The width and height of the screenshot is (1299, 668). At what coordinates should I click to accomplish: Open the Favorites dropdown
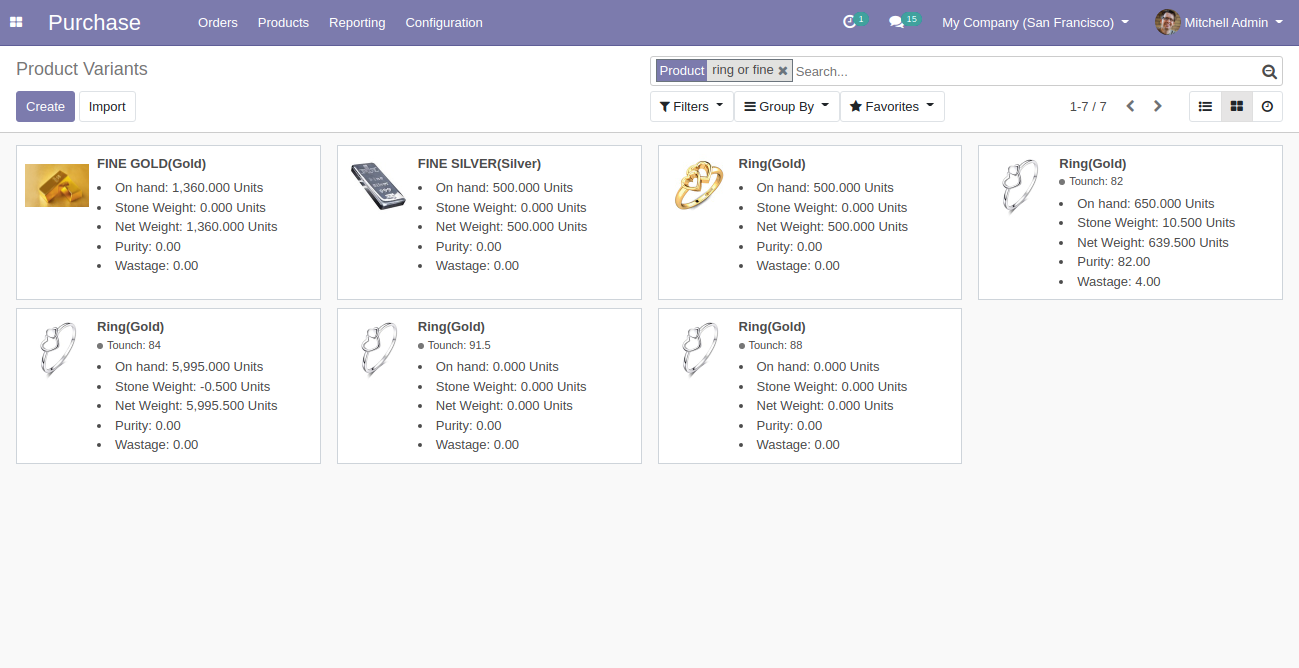click(x=892, y=106)
